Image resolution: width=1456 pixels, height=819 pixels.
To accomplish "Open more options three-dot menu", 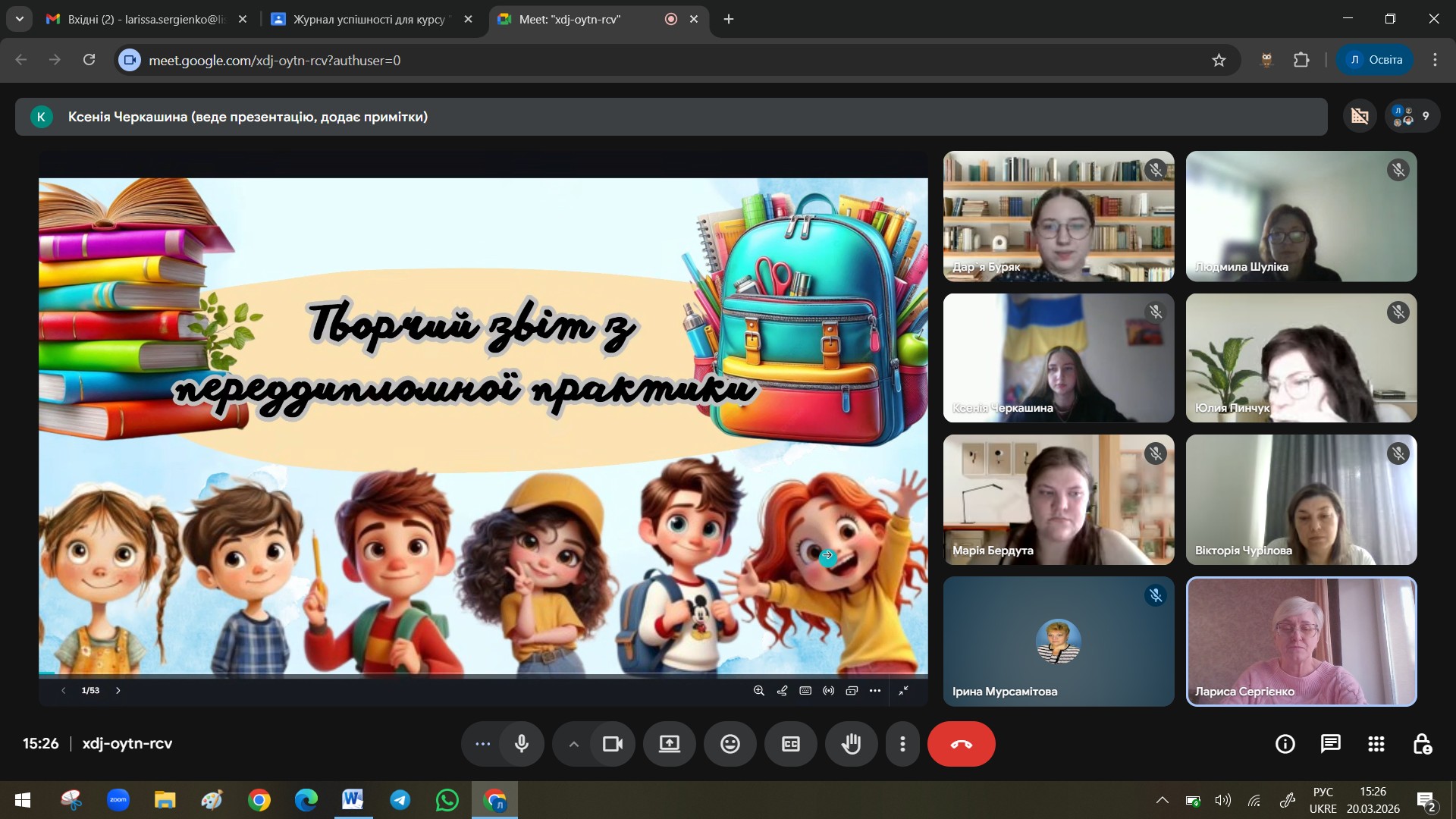I will click(x=902, y=744).
